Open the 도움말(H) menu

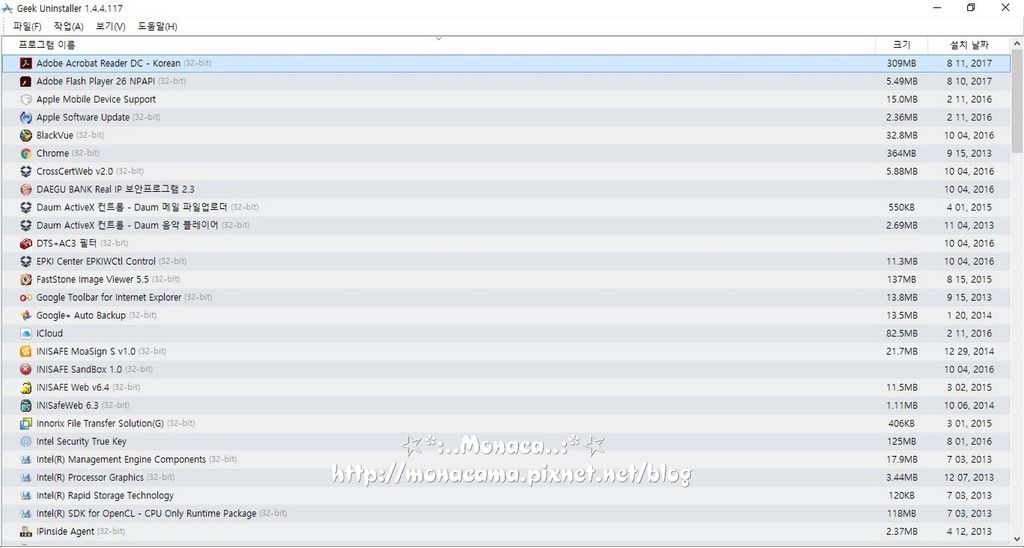click(157, 27)
